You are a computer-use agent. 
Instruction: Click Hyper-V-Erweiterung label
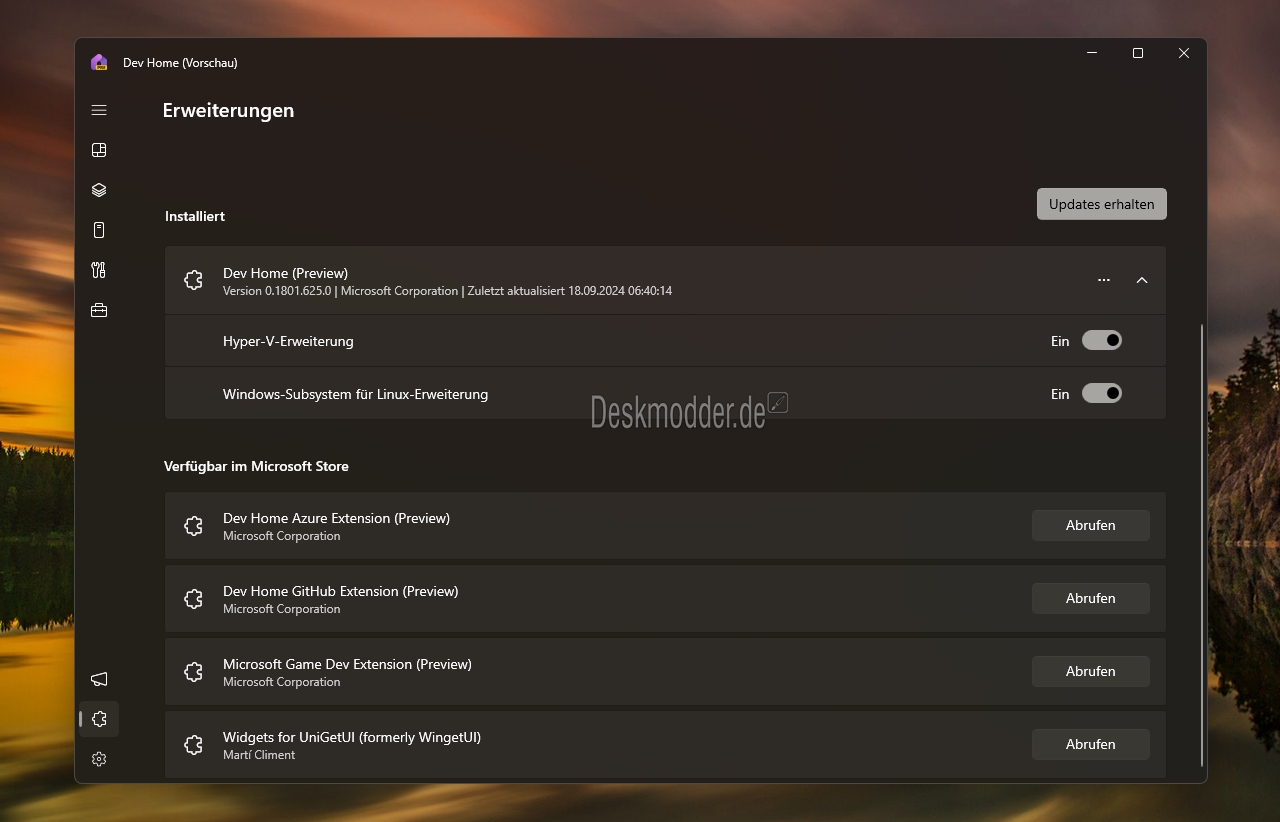click(288, 341)
